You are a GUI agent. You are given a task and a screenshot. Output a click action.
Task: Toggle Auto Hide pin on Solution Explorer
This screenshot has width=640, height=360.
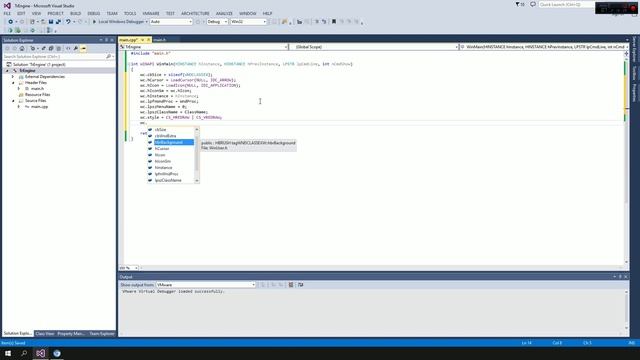tap(107, 40)
